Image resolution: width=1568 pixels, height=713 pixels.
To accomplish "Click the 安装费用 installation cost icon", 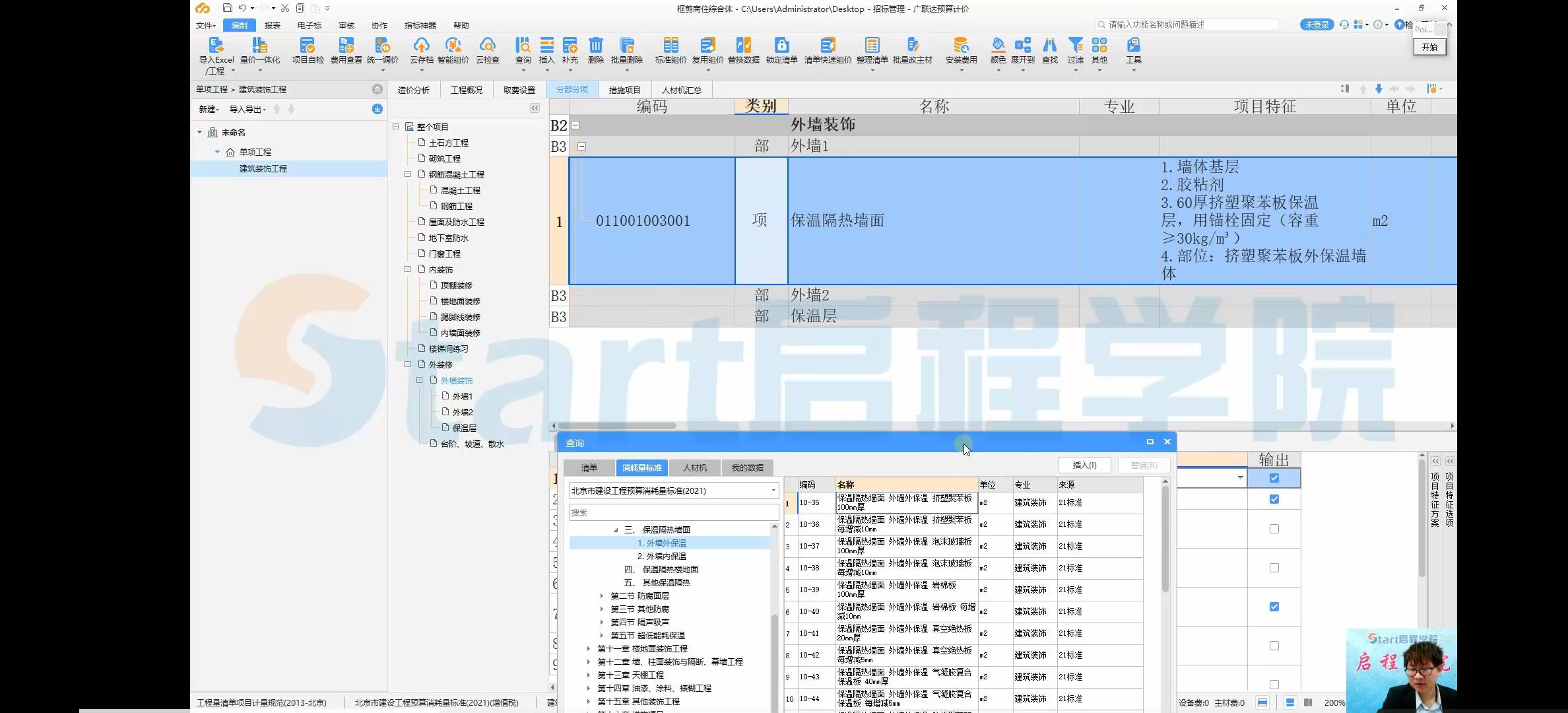I will click(x=961, y=51).
